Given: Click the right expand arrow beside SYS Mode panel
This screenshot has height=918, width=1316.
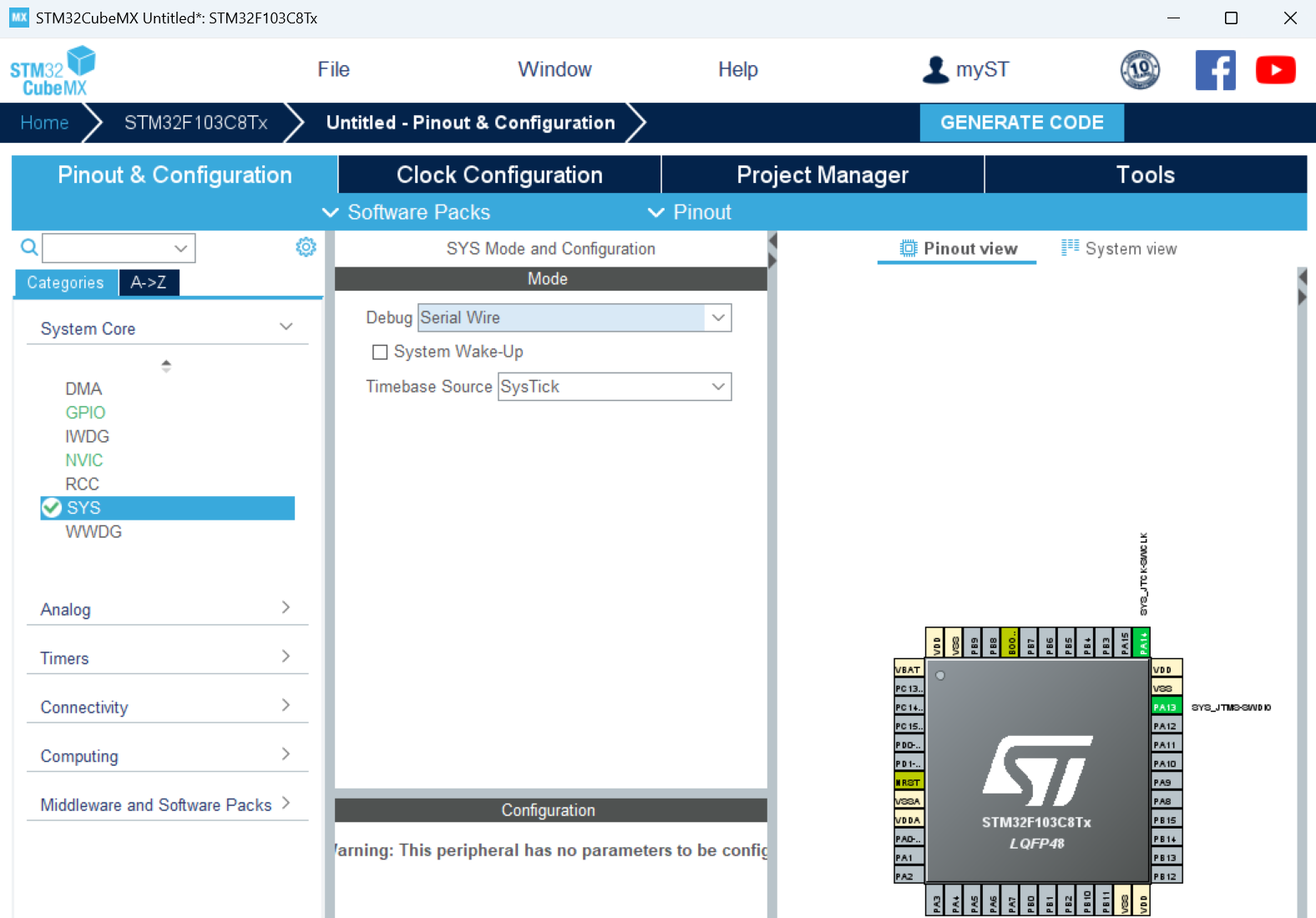Looking at the screenshot, I should [772, 261].
